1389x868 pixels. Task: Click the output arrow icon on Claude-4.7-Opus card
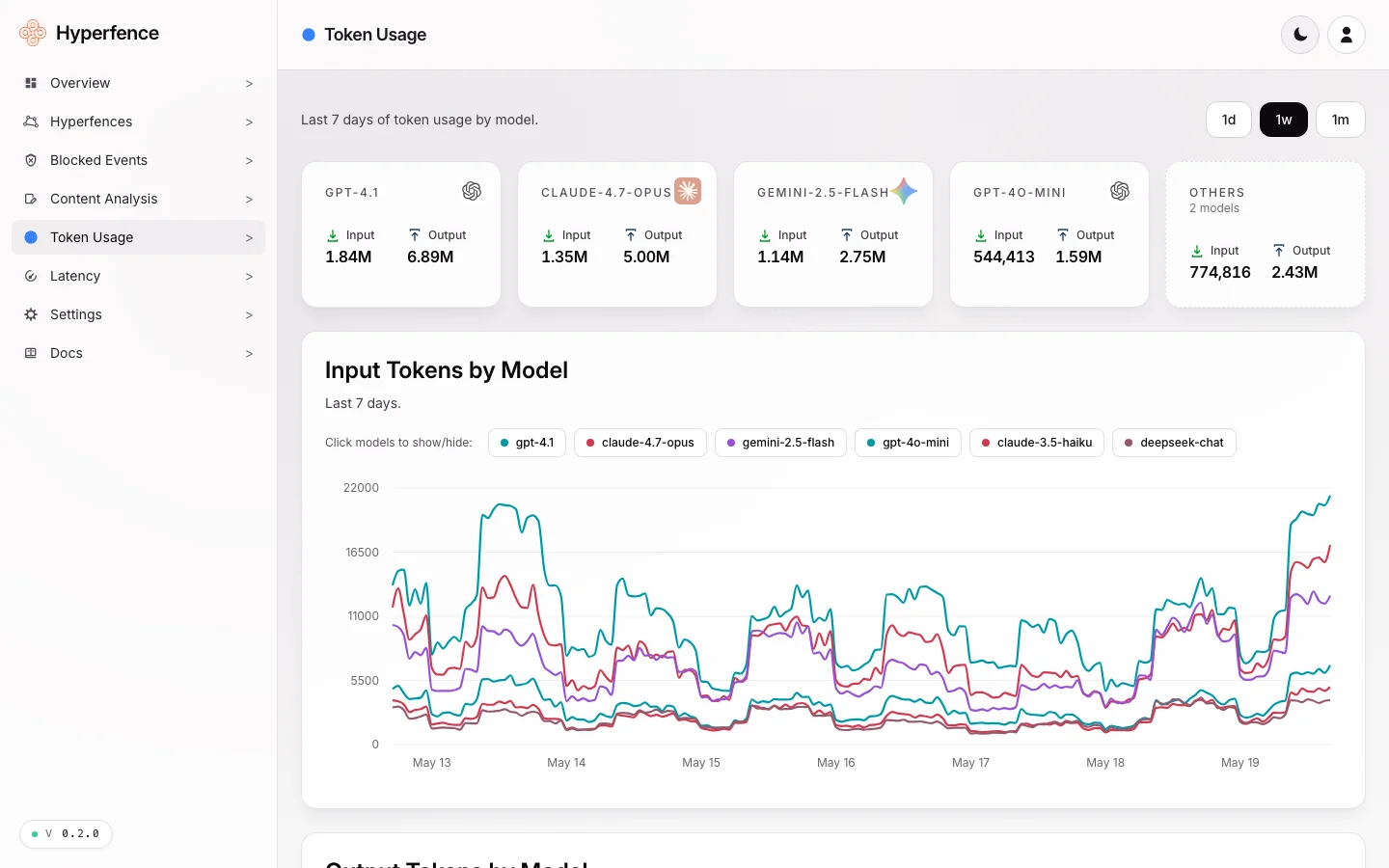tap(631, 235)
